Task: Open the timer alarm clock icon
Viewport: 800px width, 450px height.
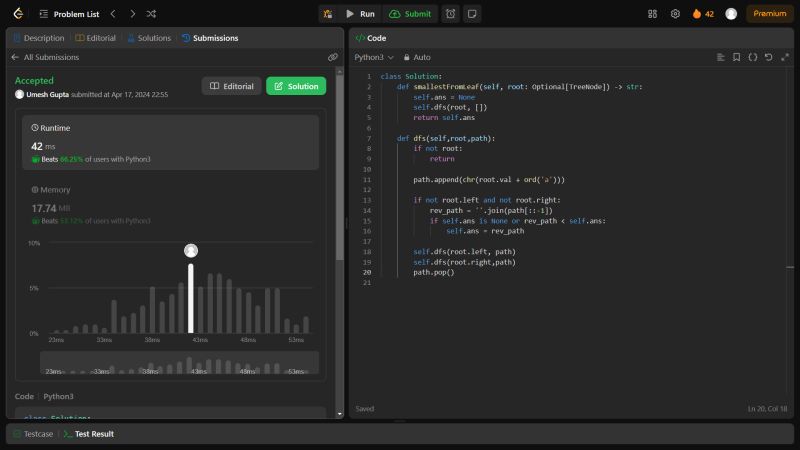Action: tap(451, 14)
